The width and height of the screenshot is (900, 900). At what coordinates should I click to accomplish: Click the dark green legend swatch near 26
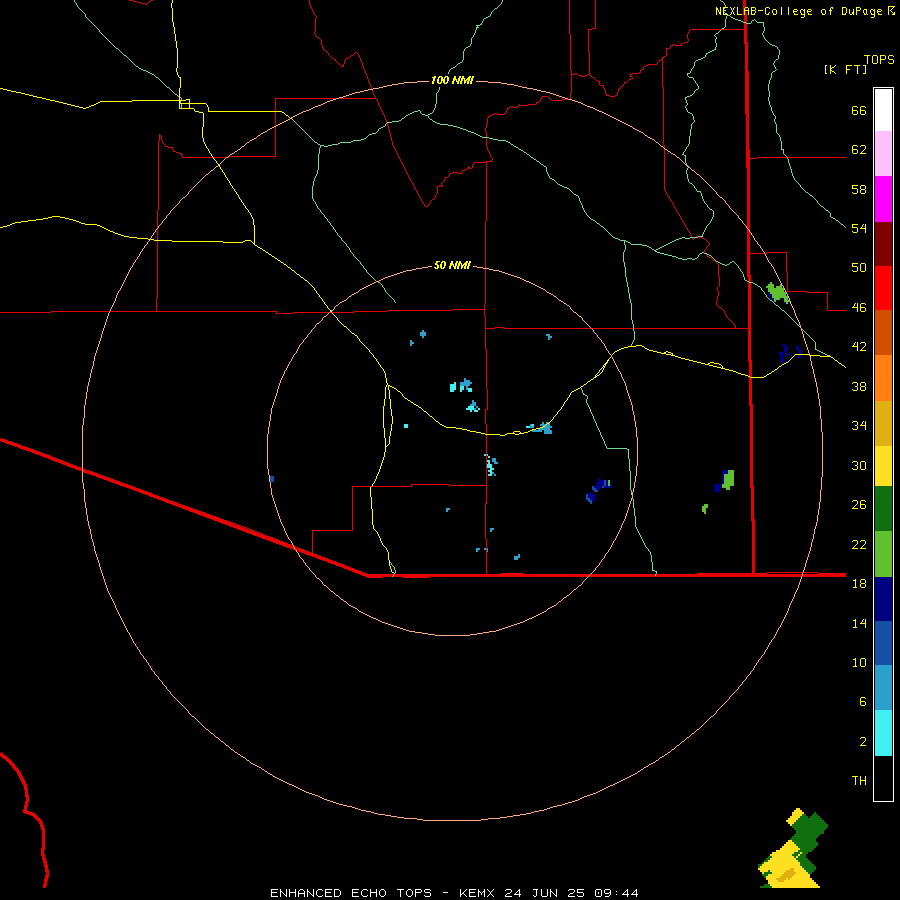[x=883, y=509]
